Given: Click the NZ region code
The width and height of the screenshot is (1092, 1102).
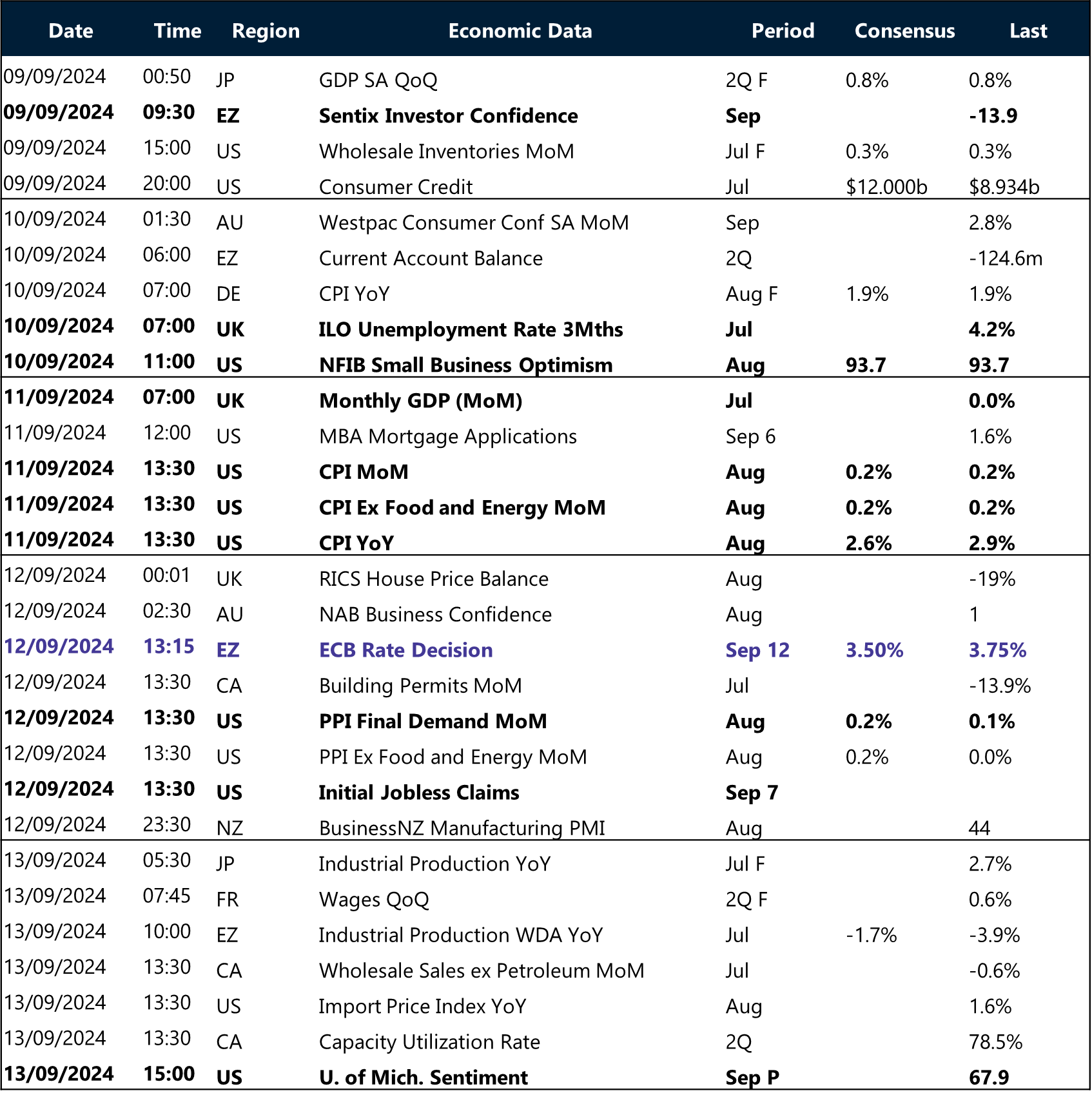Looking at the screenshot, I should (229, 828).
